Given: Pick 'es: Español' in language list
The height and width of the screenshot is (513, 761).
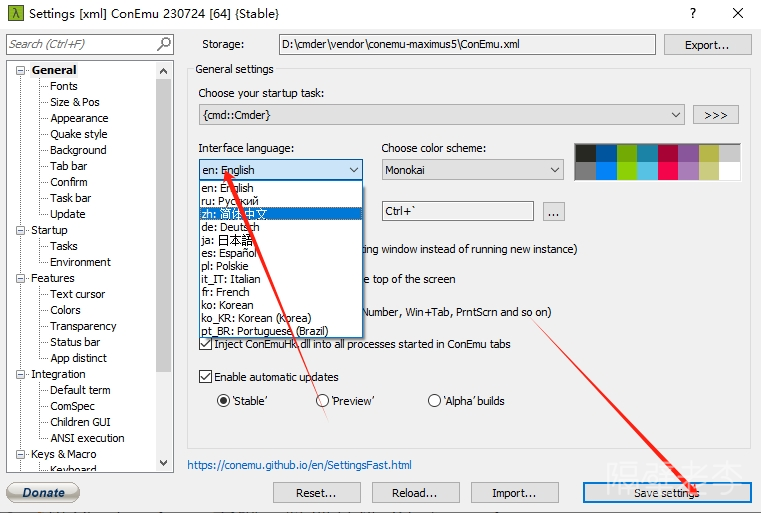Looking at the screenshot, I should tap(281, 253).
